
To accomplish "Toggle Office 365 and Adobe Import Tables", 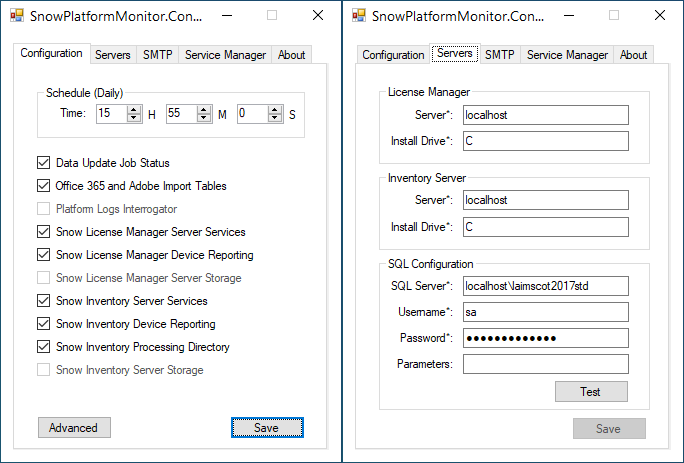I will pyautogui.click(x=44, y=186).
